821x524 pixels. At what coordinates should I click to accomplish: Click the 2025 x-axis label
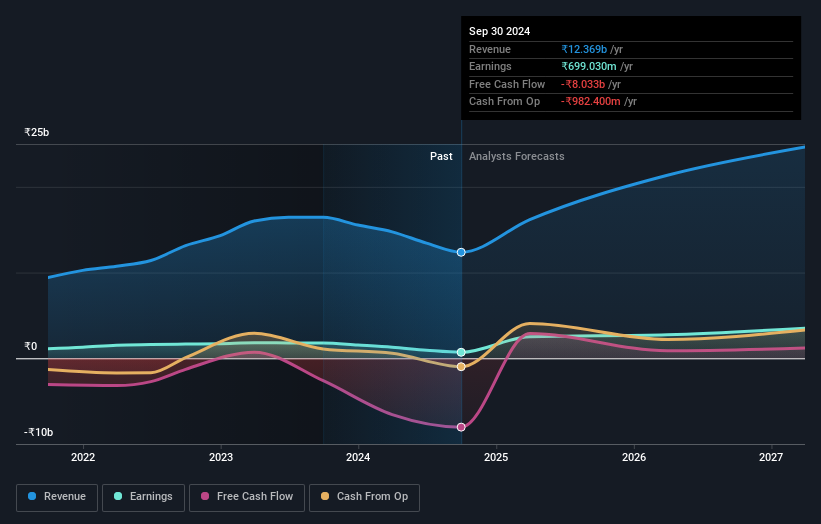(x=496, y=458)
